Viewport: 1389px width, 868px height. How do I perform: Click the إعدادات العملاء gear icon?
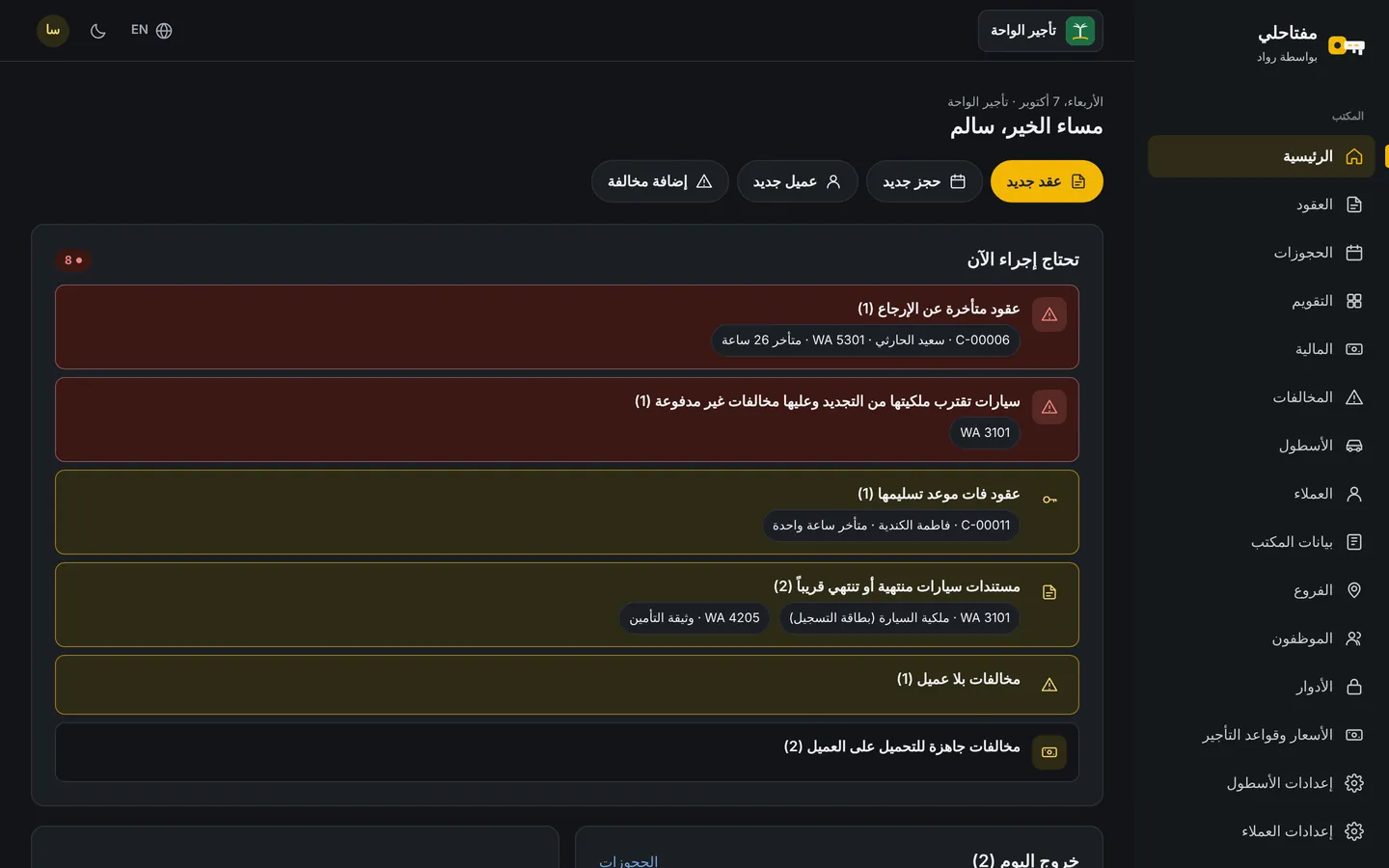(1354, 831)
